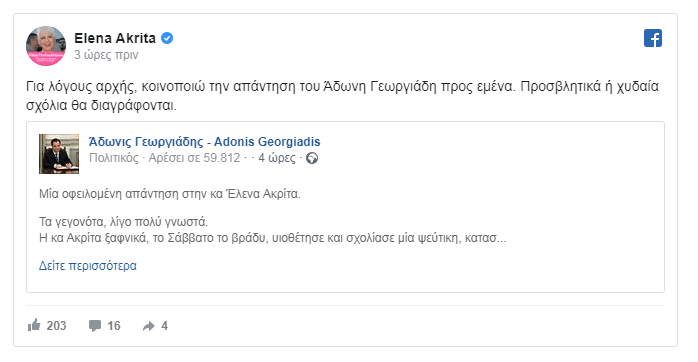Click the speech bubble comment icon
This screenshot has width=698, height=362.
(x=94, y=325)
